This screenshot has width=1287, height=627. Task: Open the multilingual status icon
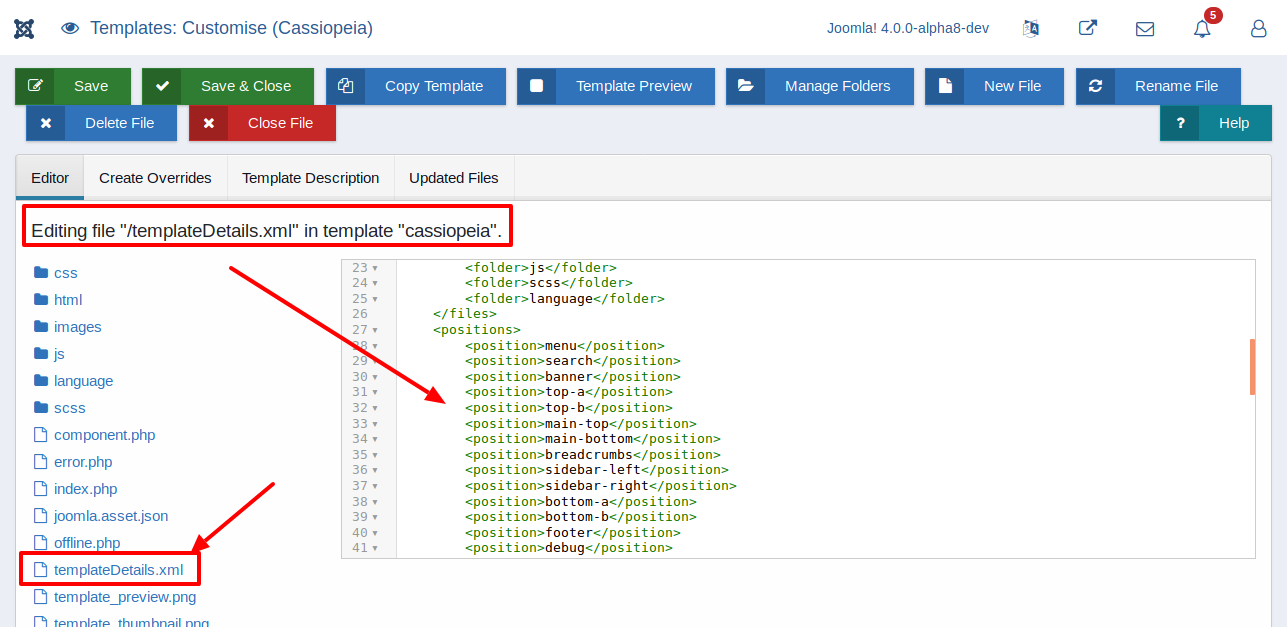click(x=1031, y=28)
